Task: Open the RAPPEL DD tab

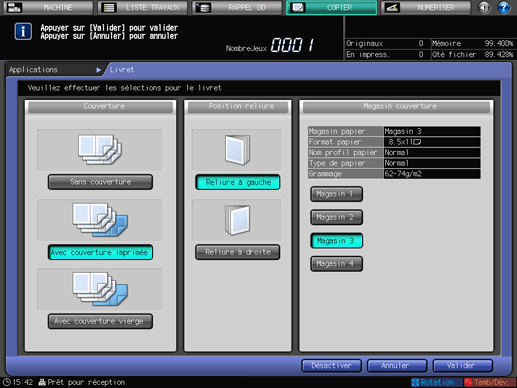Action: click(x=237, y=7)
